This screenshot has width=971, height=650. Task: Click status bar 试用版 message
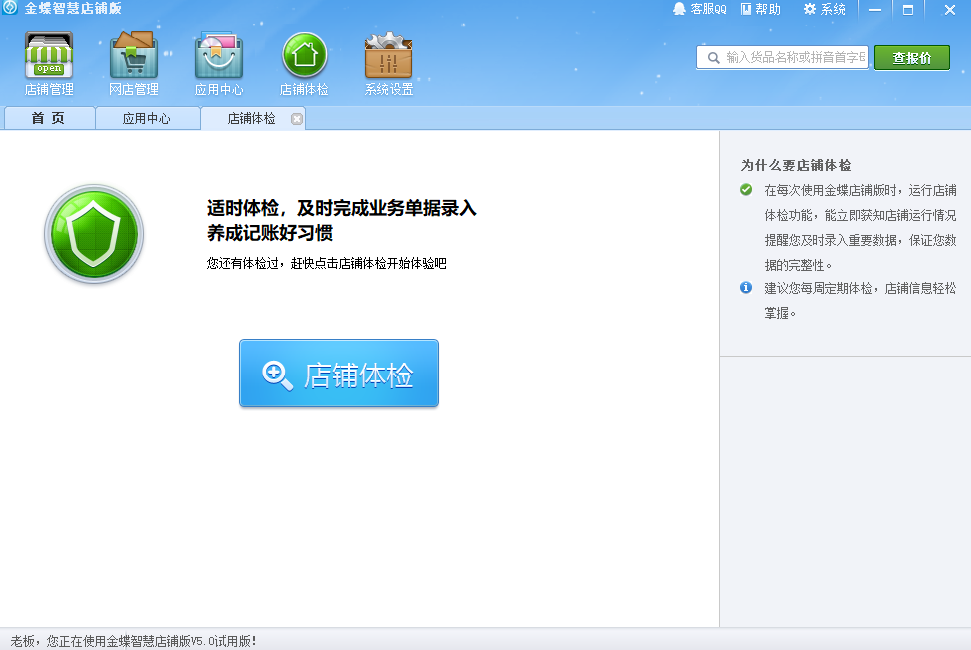(133, 641)
